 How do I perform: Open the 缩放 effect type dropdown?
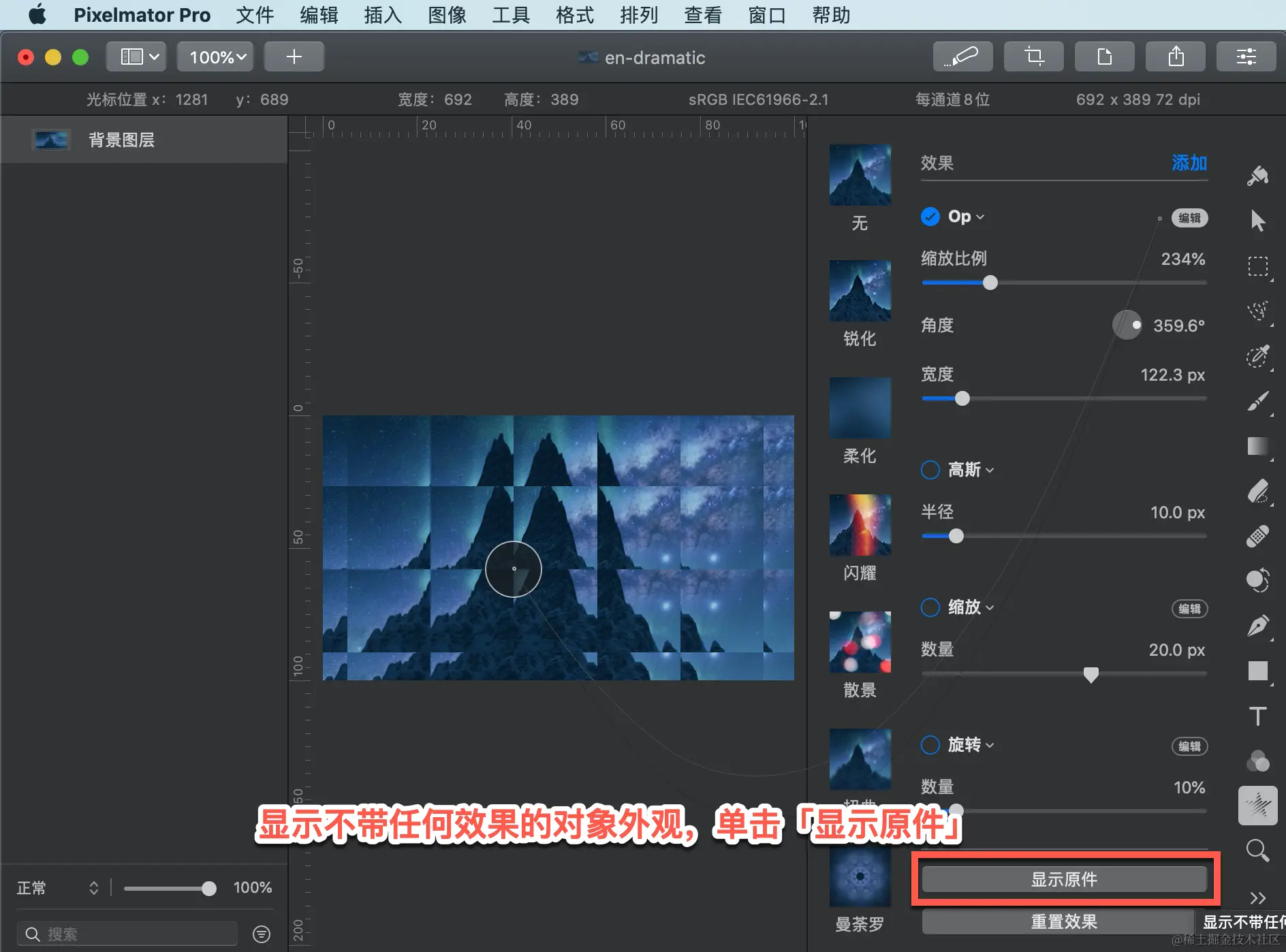coord(971,607)
